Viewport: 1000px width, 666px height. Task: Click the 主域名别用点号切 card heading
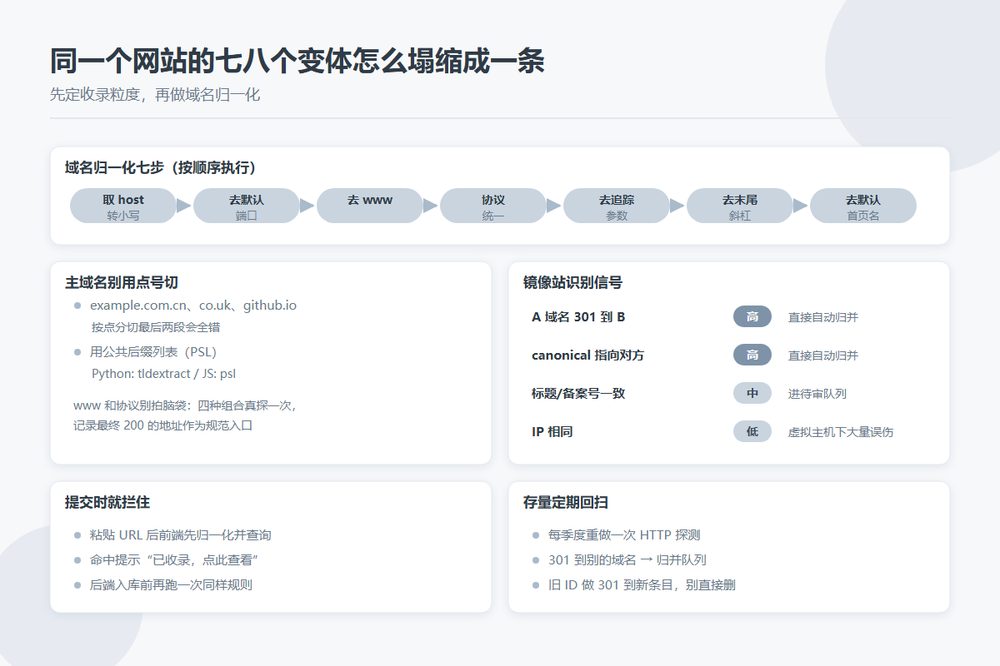click(x=121, y=283)
